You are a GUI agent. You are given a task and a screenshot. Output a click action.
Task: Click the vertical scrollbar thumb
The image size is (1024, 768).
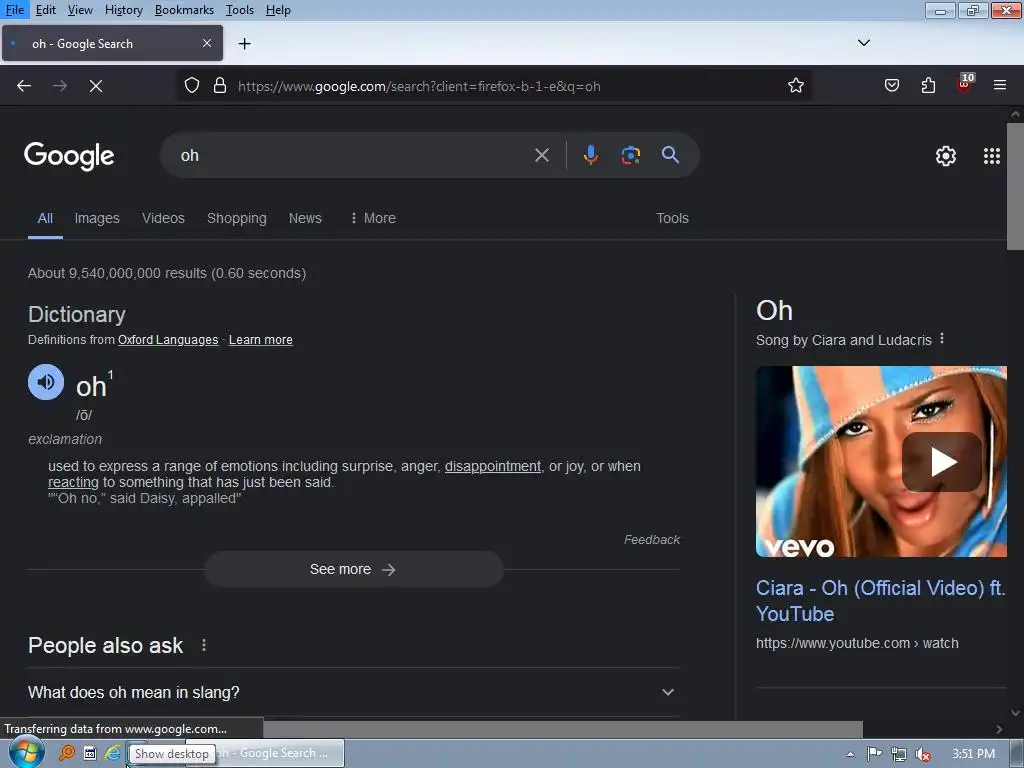1016,186
